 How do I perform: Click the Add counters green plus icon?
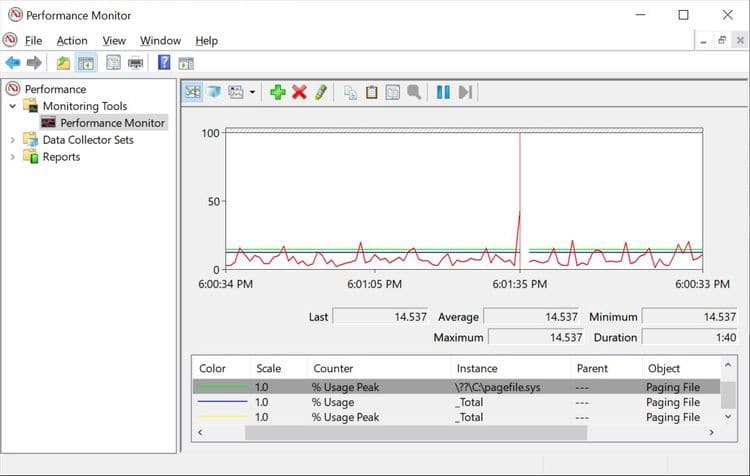click(x=278, y=92)
